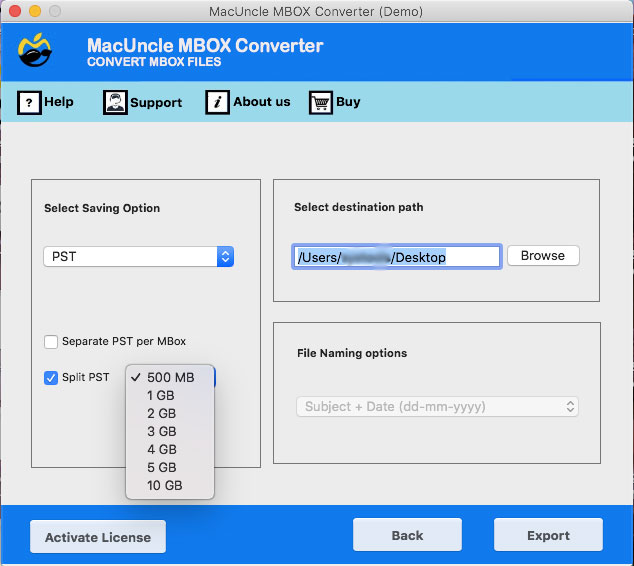Select 500 MB split size
The width and height of the screenshot is (634, 566).
pos(170,377)
